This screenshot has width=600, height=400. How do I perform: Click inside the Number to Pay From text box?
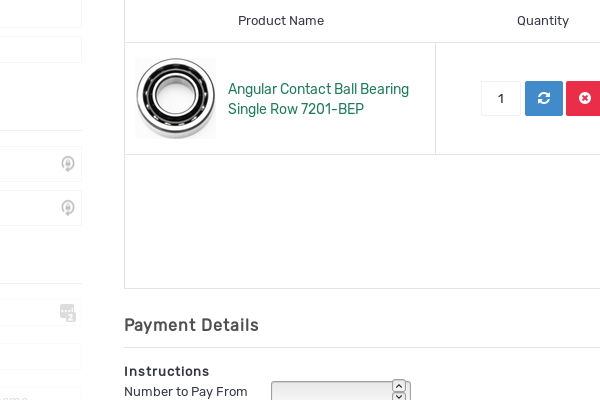[x=331, y=391]
